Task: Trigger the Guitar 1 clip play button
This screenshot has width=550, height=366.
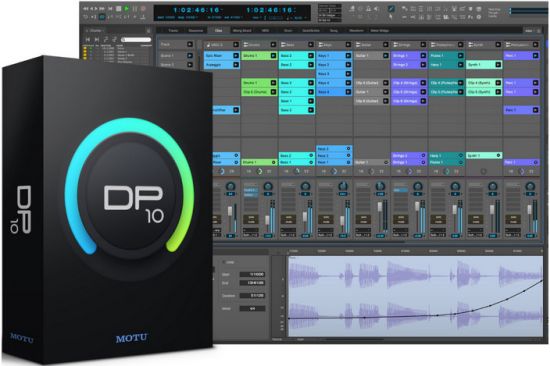Action: pyautogui.click(x=385, y=55)
